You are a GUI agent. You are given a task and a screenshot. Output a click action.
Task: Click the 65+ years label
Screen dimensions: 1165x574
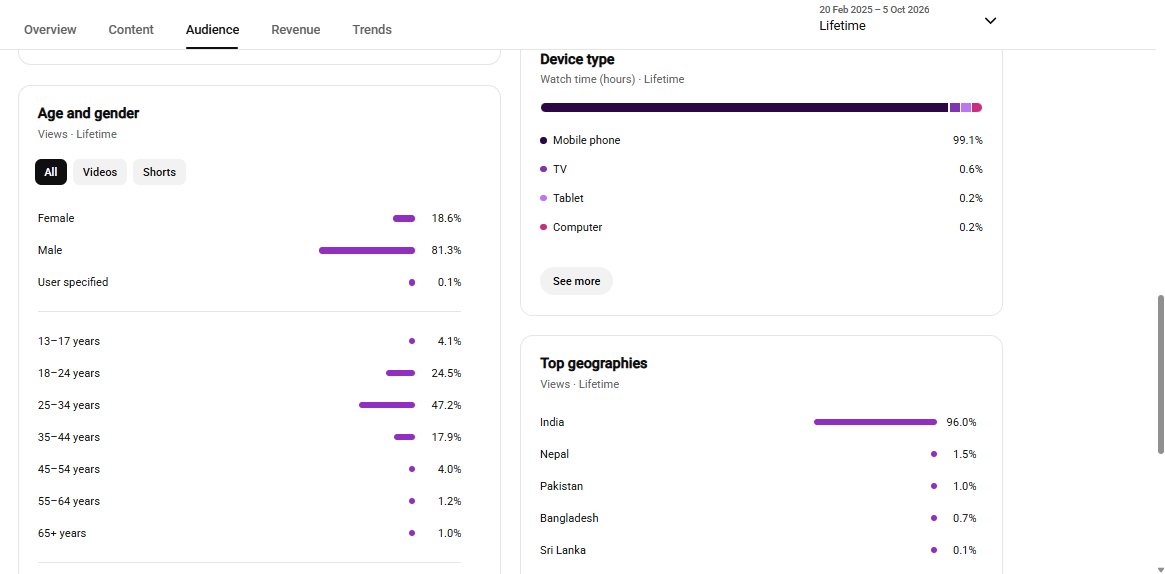pyautogui.click(x=62, y=533)
